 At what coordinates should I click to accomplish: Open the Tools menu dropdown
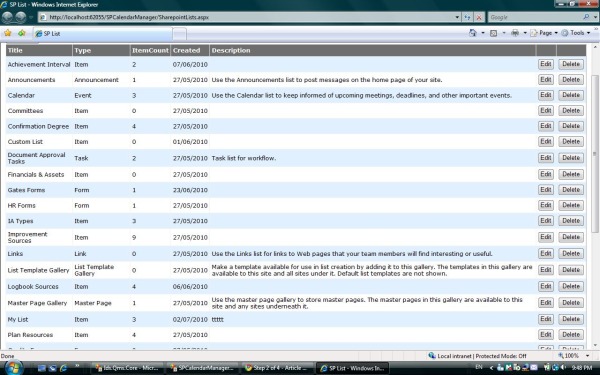576,33
